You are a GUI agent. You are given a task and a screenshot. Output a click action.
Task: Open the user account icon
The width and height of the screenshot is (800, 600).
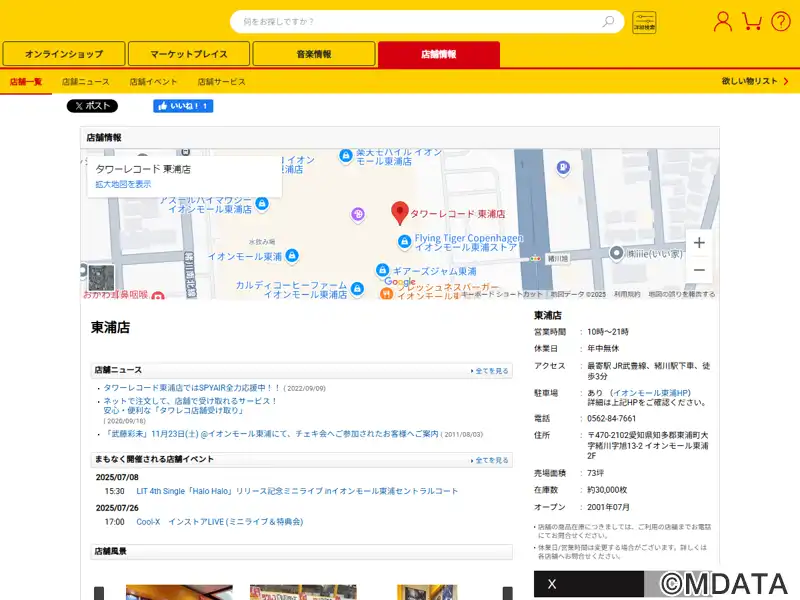(722, 22)
